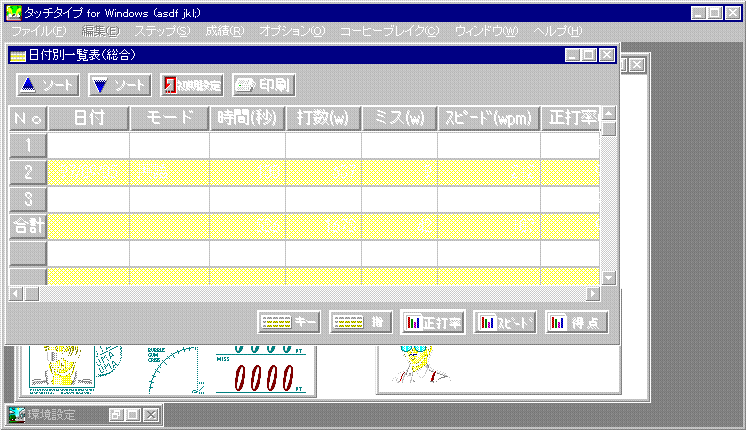Click the ascending sort button (up triangle)

click(x=48, y=85)
